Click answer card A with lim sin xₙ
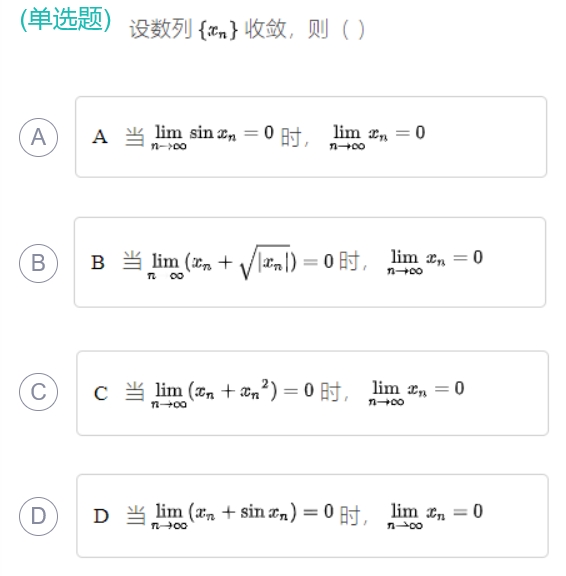 click(311, 137)
